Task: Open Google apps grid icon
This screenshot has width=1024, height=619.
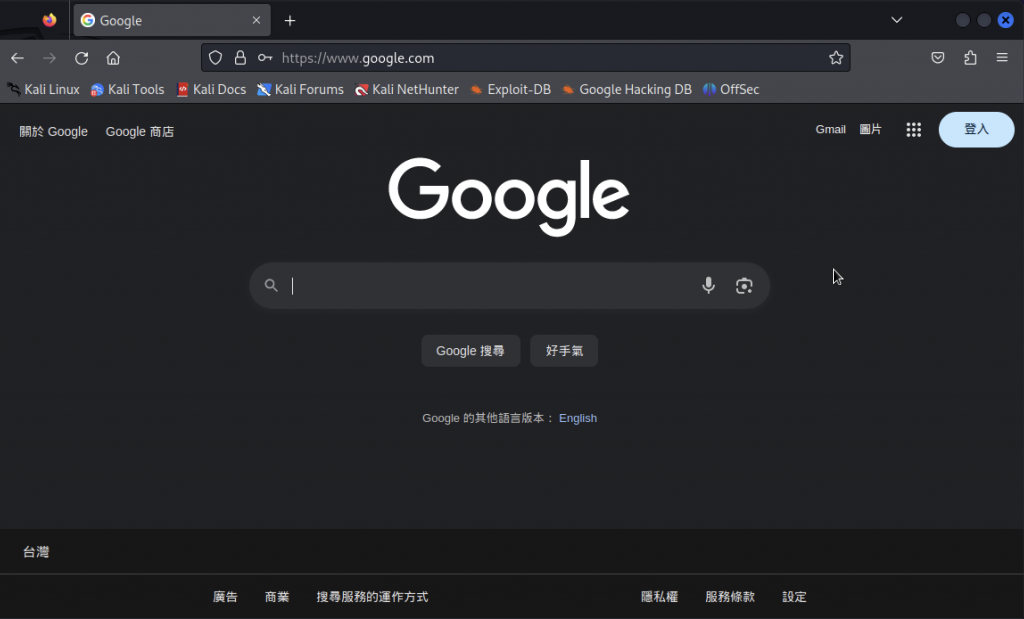Action: (914, 129)
